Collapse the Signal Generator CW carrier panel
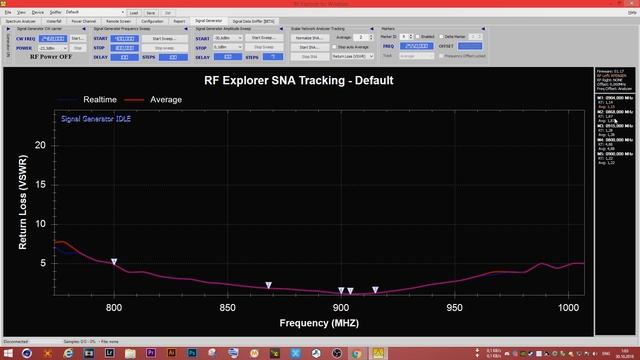This screenshot has width=640, height=360. pyautogui.click(x=84, y=29)
